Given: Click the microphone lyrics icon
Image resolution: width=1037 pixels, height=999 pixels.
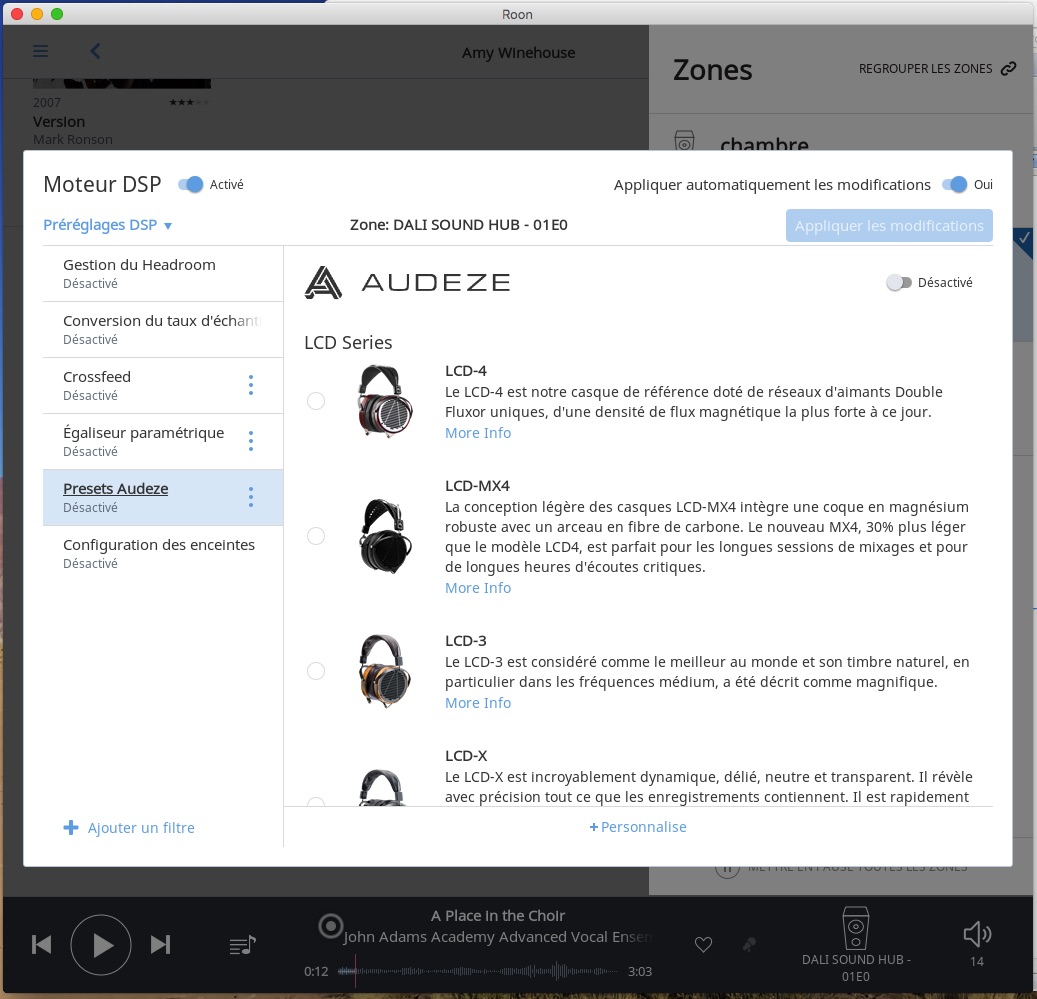Looking at the screenshot, I should tap(749, 945).
